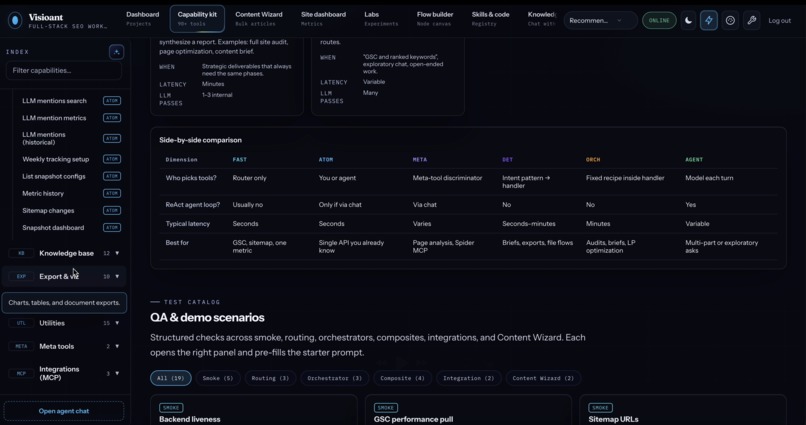Switch to Labs tab

tap(381, 19)
